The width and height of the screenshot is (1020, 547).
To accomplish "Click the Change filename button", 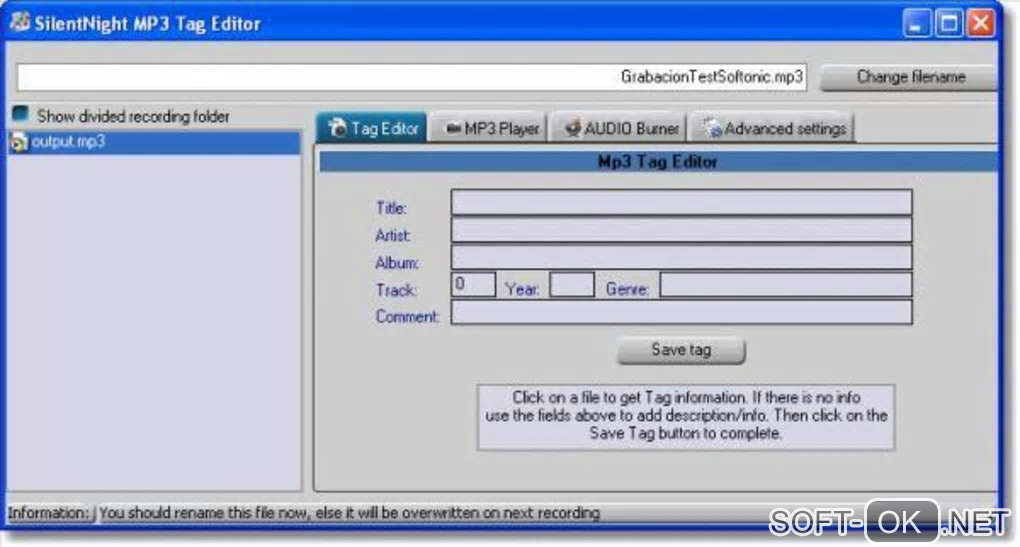I will pos(909,77).
